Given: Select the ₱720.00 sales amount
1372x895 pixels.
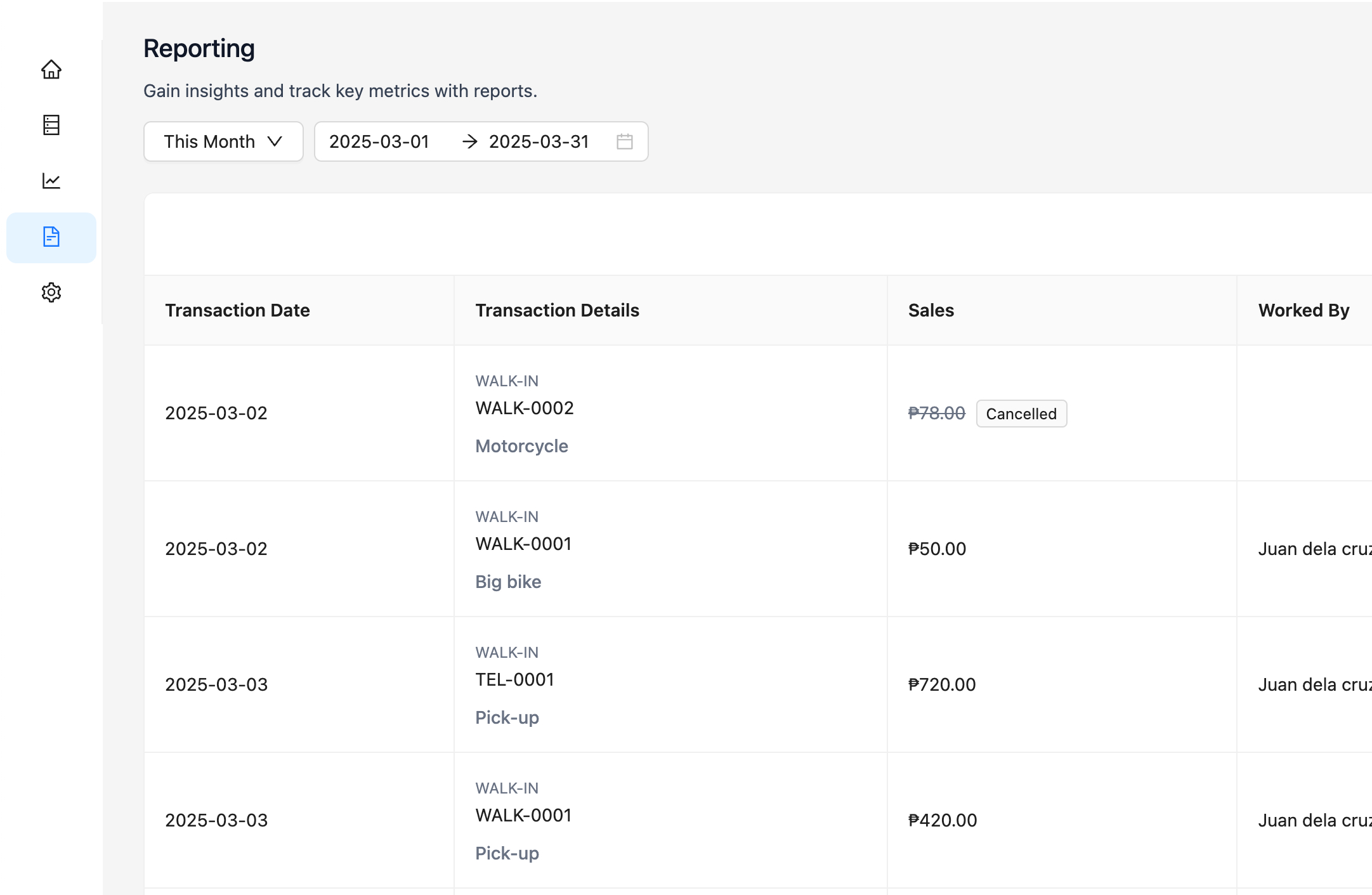Looking at the screenshot, I should click(942, 684).
